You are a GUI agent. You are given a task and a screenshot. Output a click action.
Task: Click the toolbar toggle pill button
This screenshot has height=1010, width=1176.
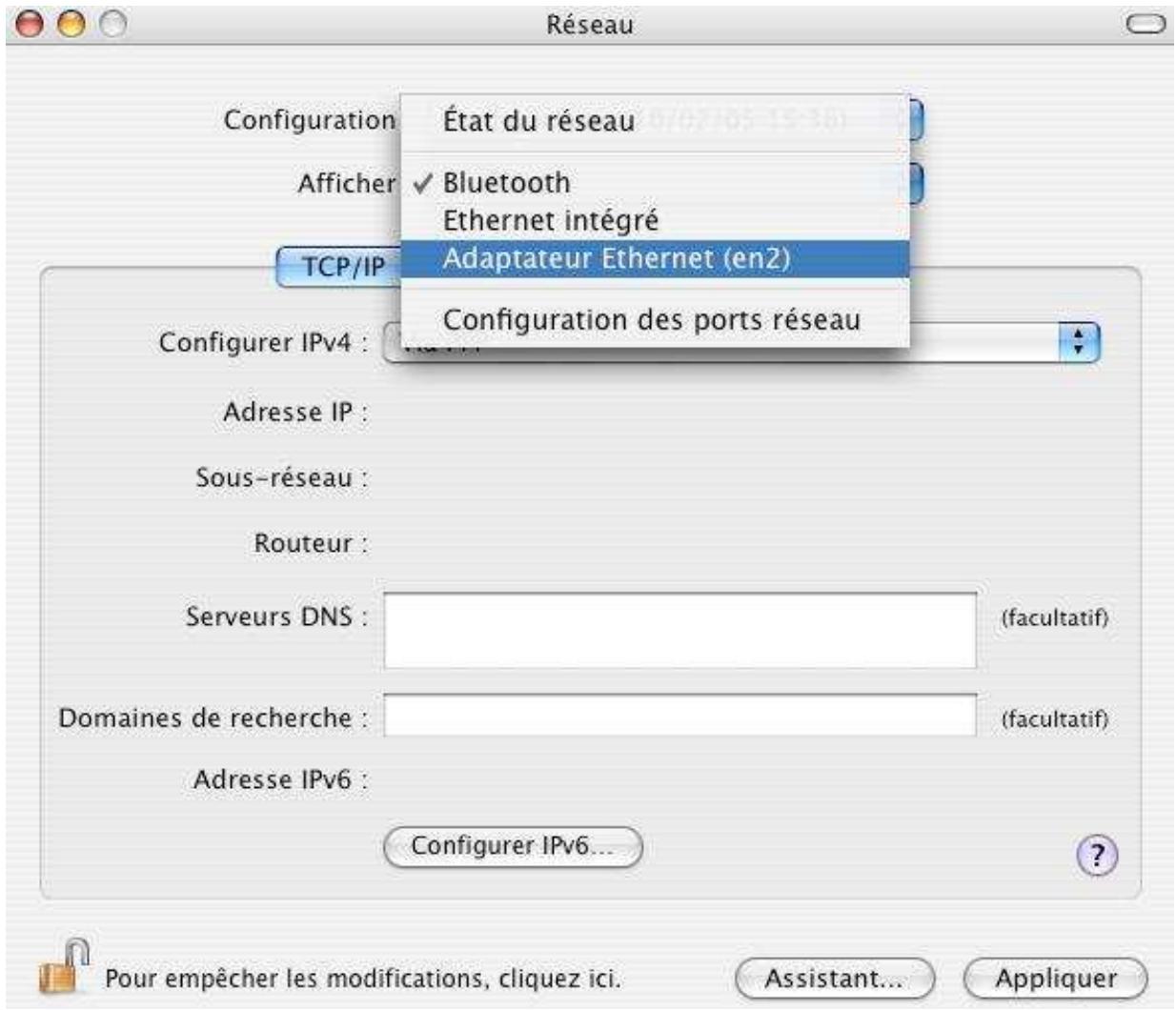click(x=1146, y=25)
